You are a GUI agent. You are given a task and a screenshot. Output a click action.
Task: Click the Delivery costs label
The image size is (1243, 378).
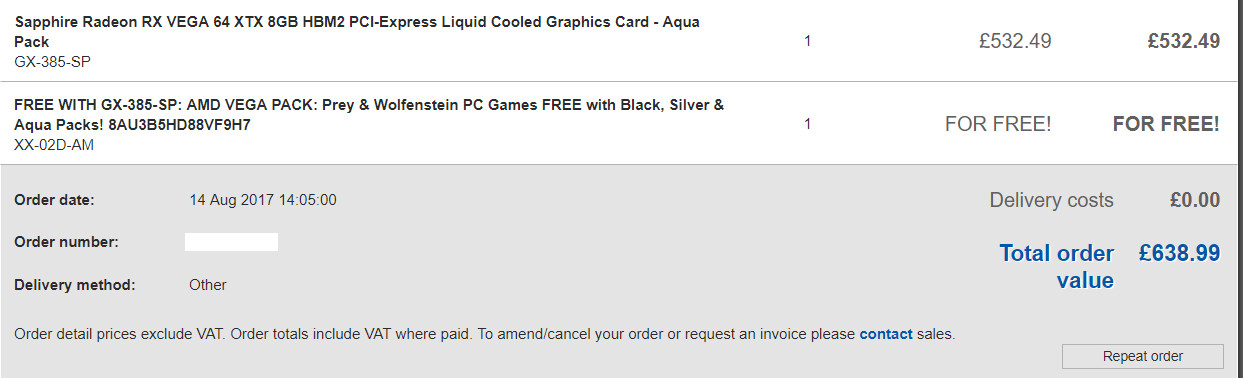click(x=1051, y=200)
